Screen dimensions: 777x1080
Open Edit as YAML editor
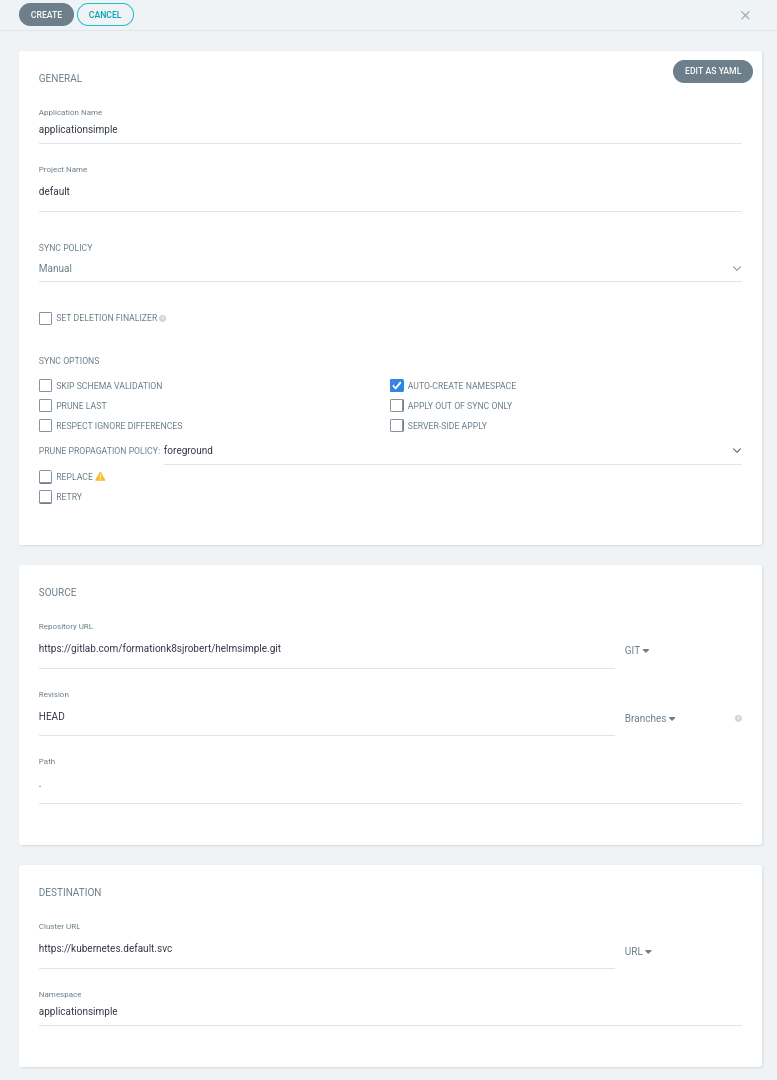(x=712, y=72)
